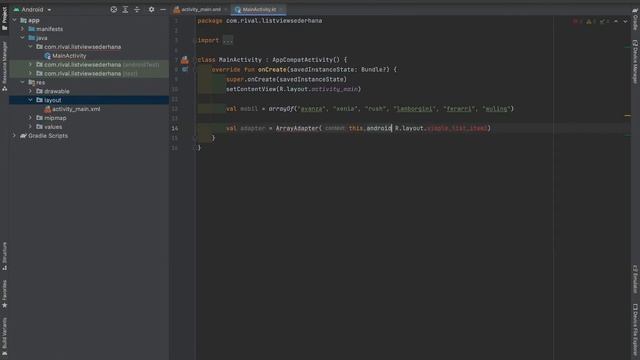Collapse the layout folder
640x360 pixels.
(30, 100)
